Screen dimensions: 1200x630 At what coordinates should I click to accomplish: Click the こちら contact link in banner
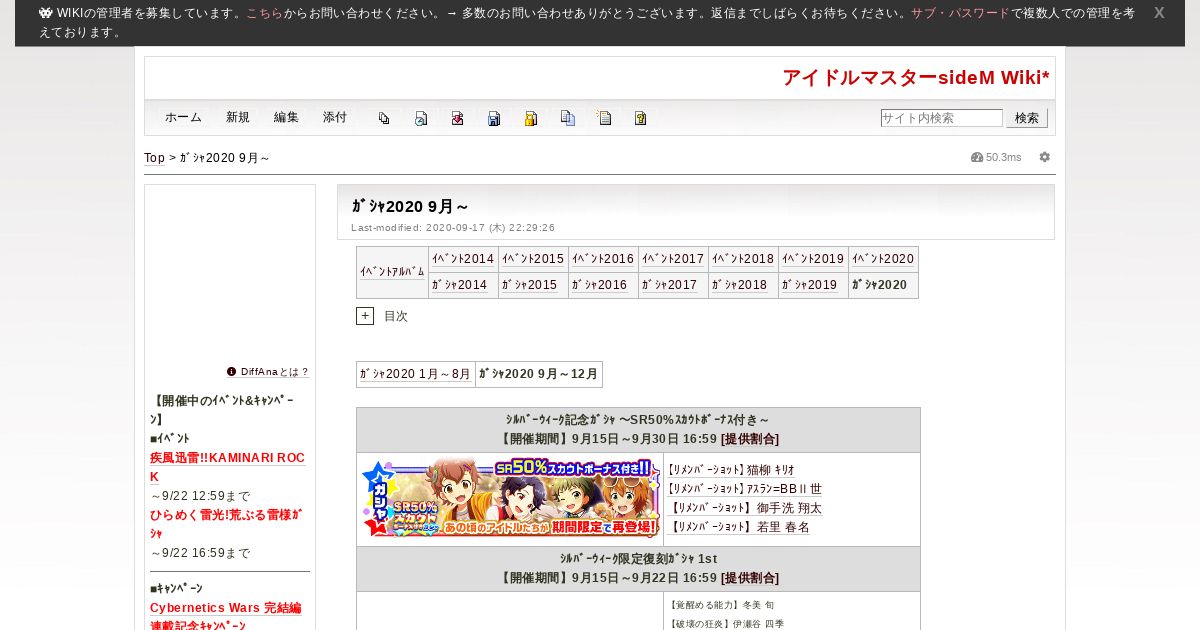(x=264, y=13)
